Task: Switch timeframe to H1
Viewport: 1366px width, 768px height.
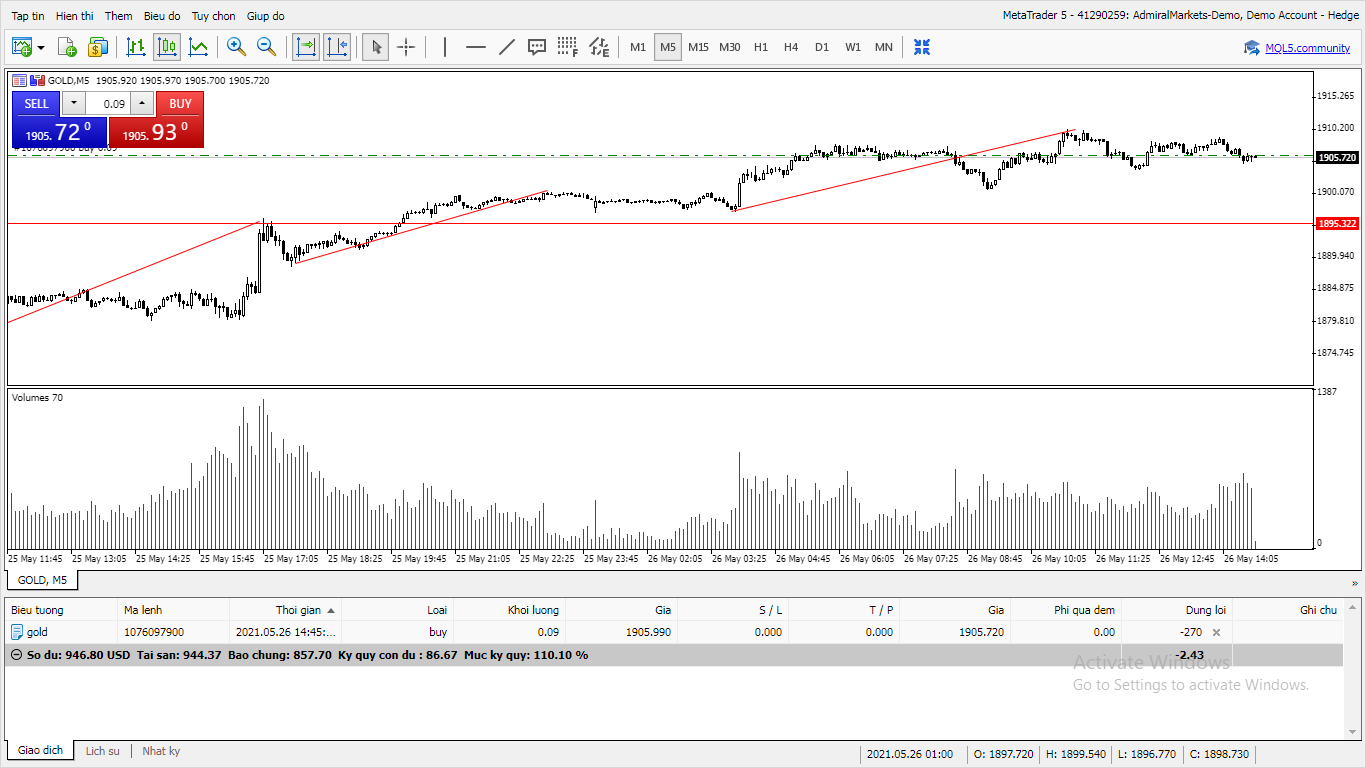Action: [x=761, y=47]
